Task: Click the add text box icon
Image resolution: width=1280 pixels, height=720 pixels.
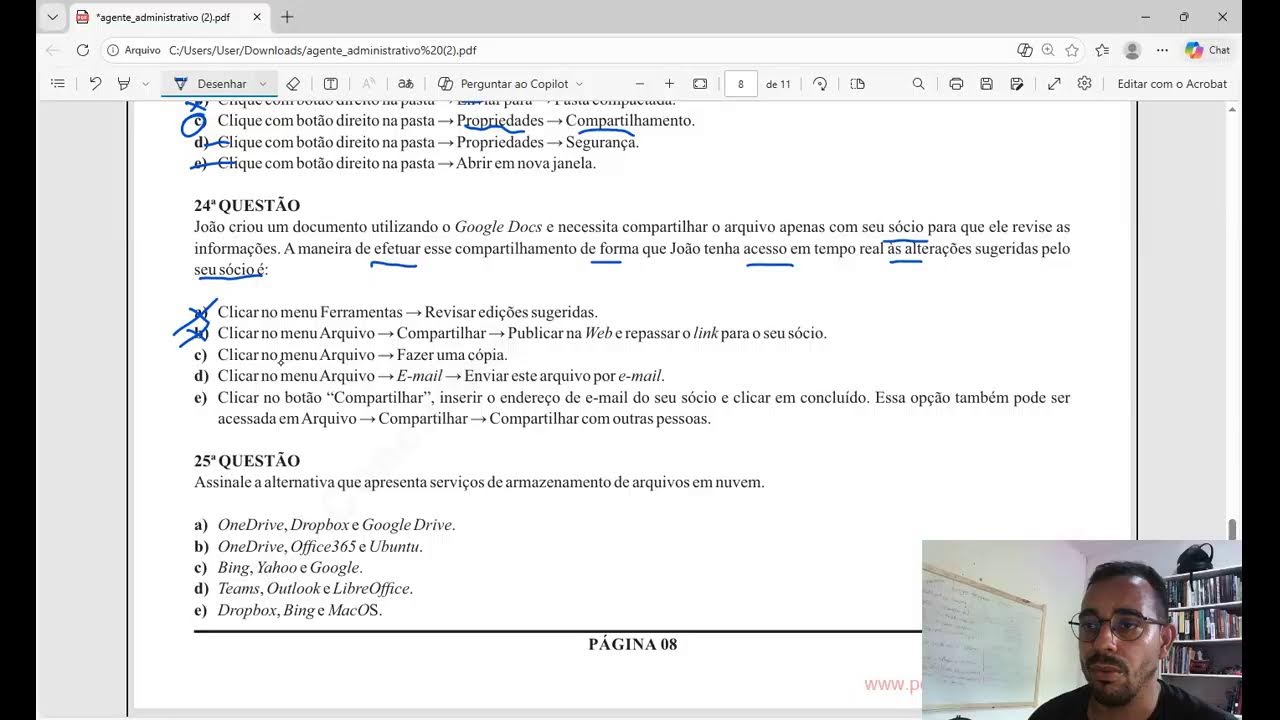Action: [x=331, y=84]
